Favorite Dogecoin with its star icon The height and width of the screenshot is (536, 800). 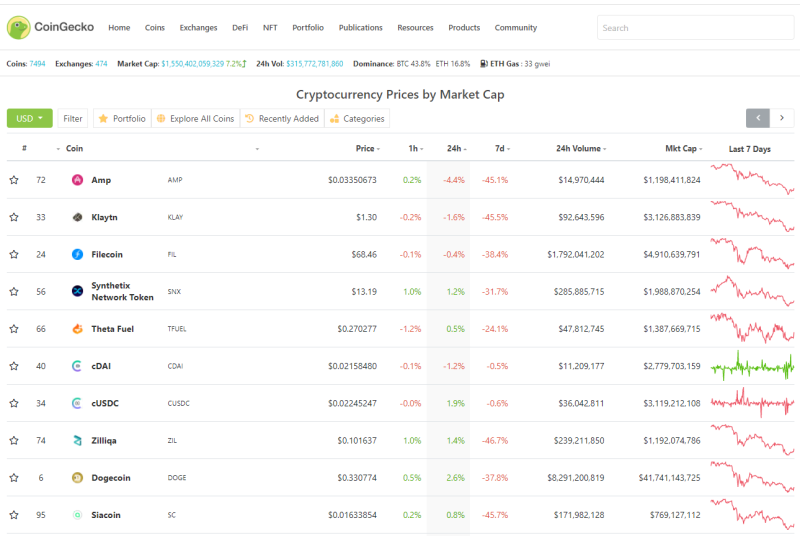click(x=14, y=478)
